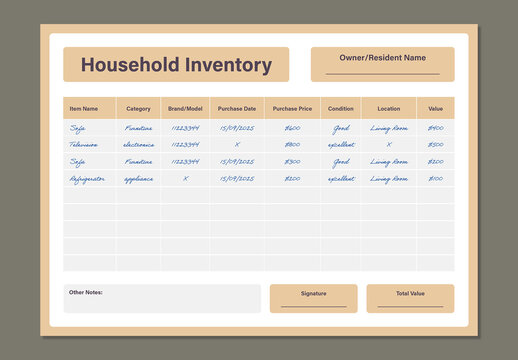Select the appliance category cell

tap(139, 179)
